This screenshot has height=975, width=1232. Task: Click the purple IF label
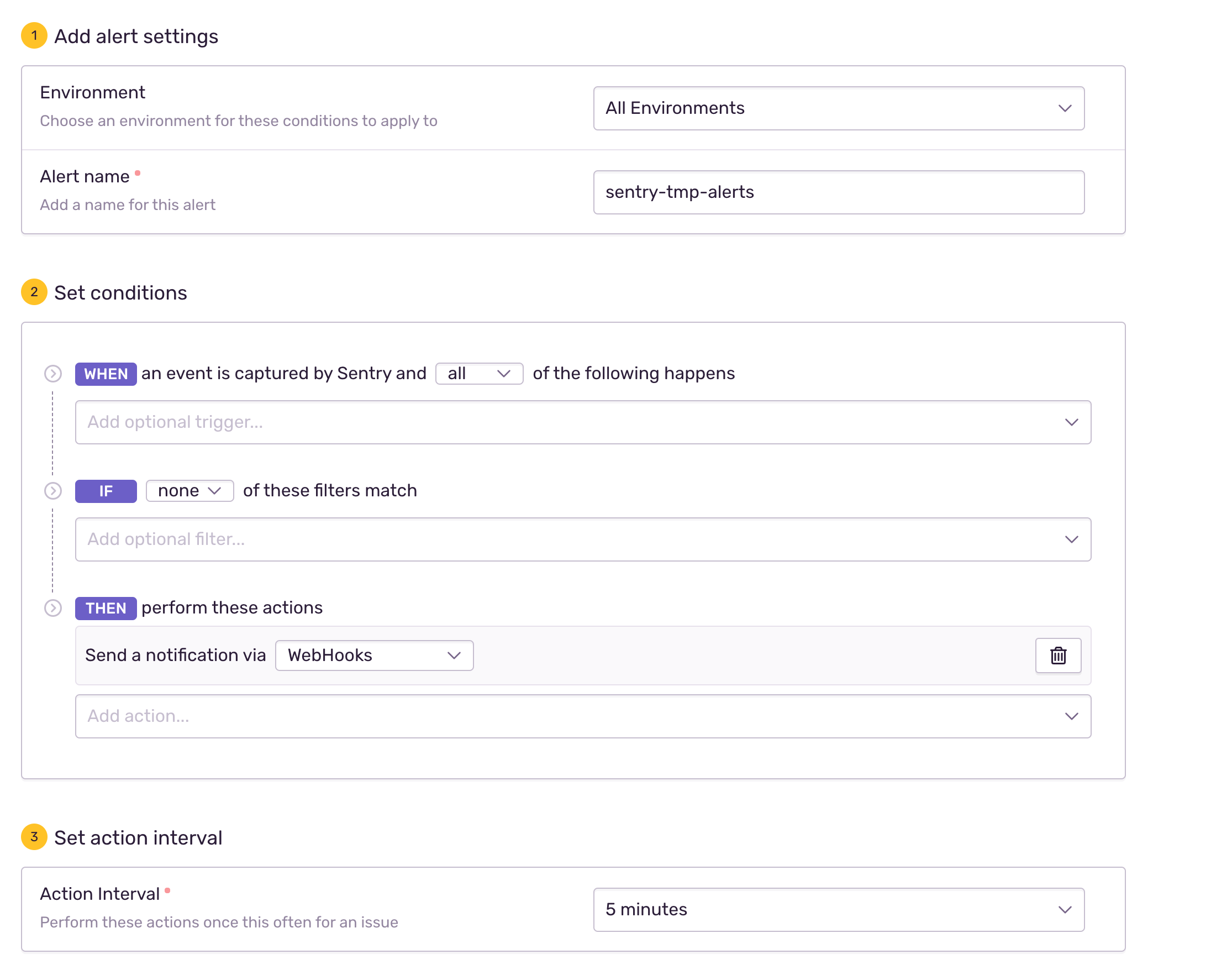106,491
